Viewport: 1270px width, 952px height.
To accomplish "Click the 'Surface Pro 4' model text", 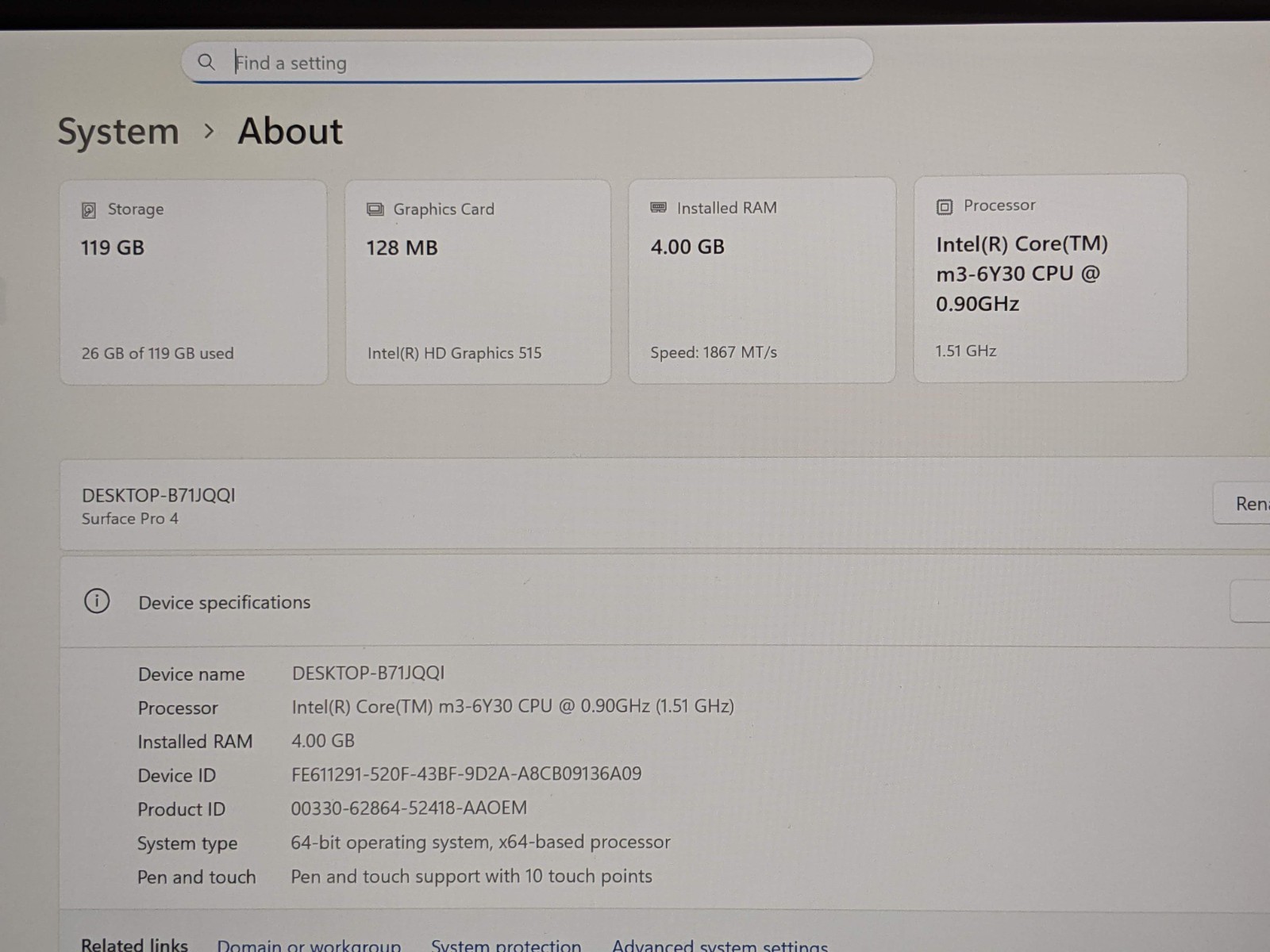I will click(130, 519).
